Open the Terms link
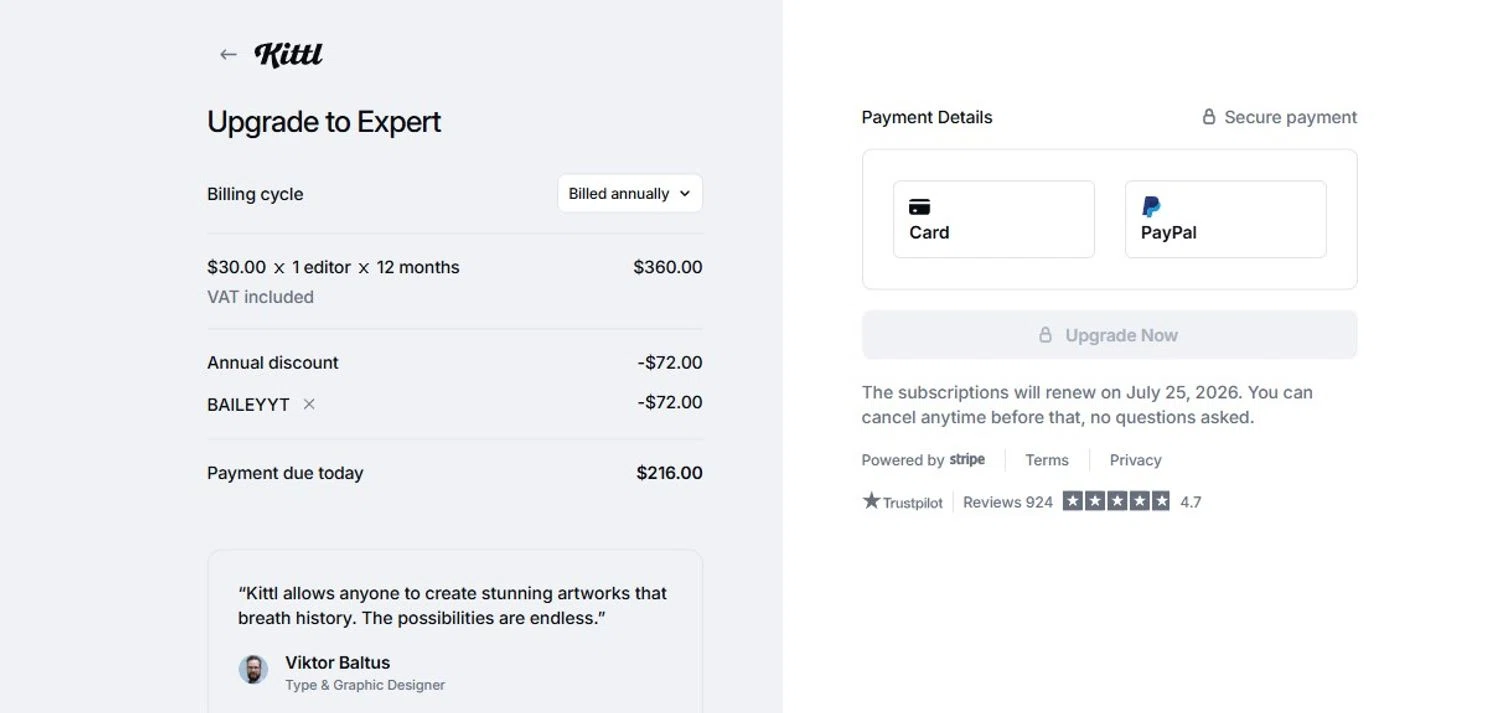 [x=1047, y=460]
